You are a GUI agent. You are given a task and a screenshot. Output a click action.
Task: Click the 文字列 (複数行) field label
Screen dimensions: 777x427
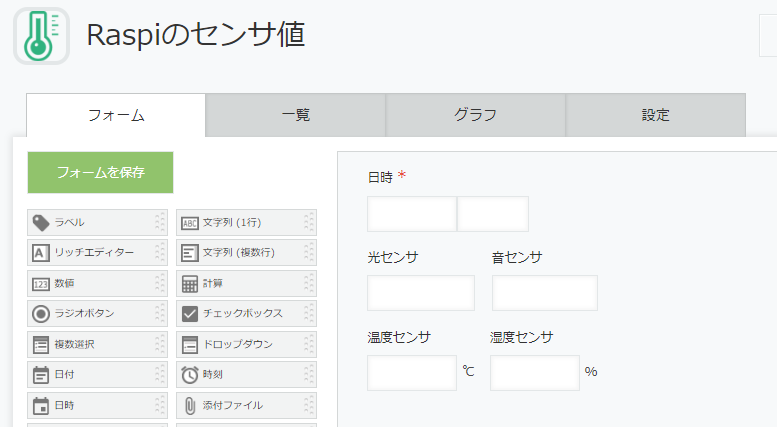[x=239, y=253]
